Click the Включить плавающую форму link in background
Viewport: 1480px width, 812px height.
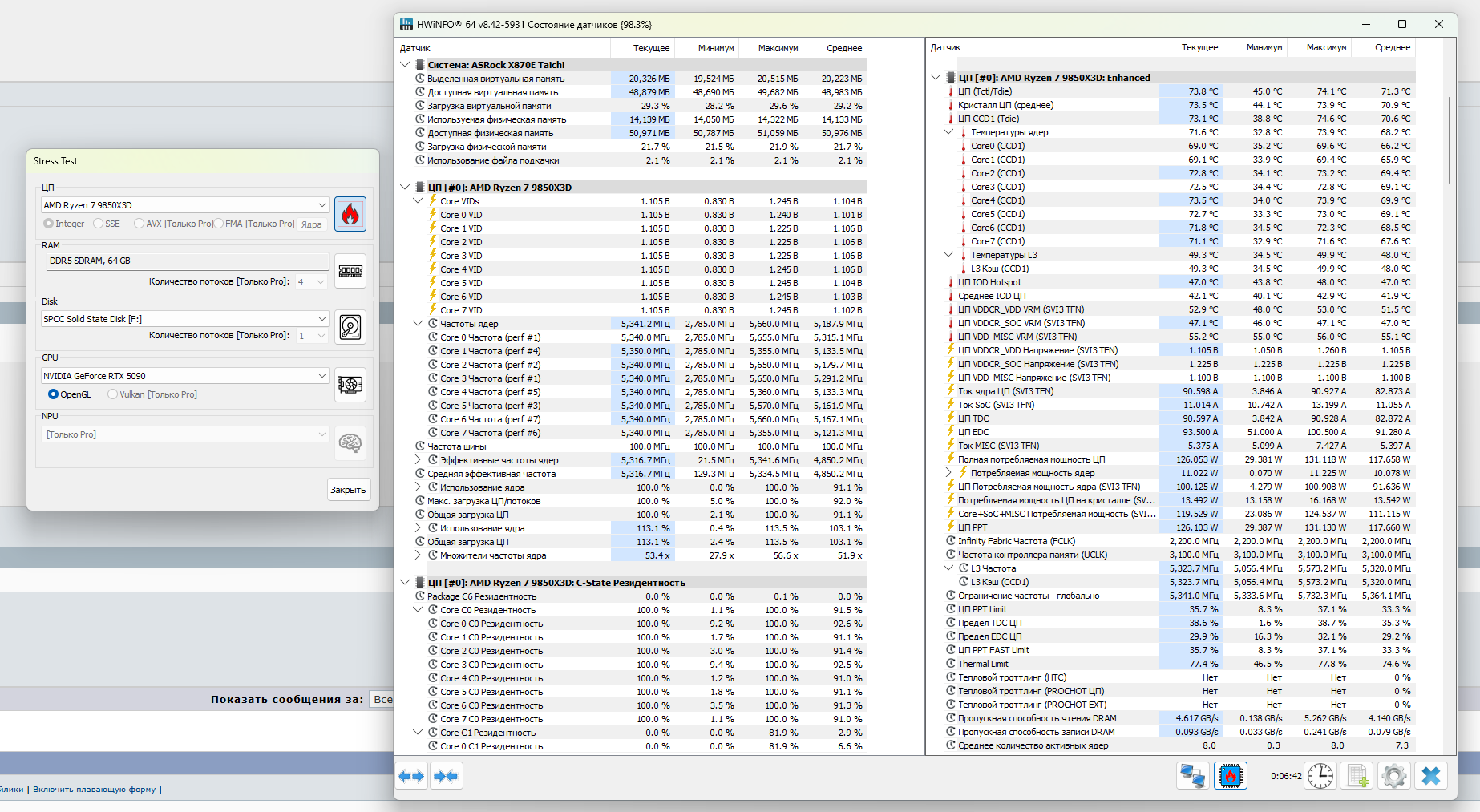pos(95,790)
